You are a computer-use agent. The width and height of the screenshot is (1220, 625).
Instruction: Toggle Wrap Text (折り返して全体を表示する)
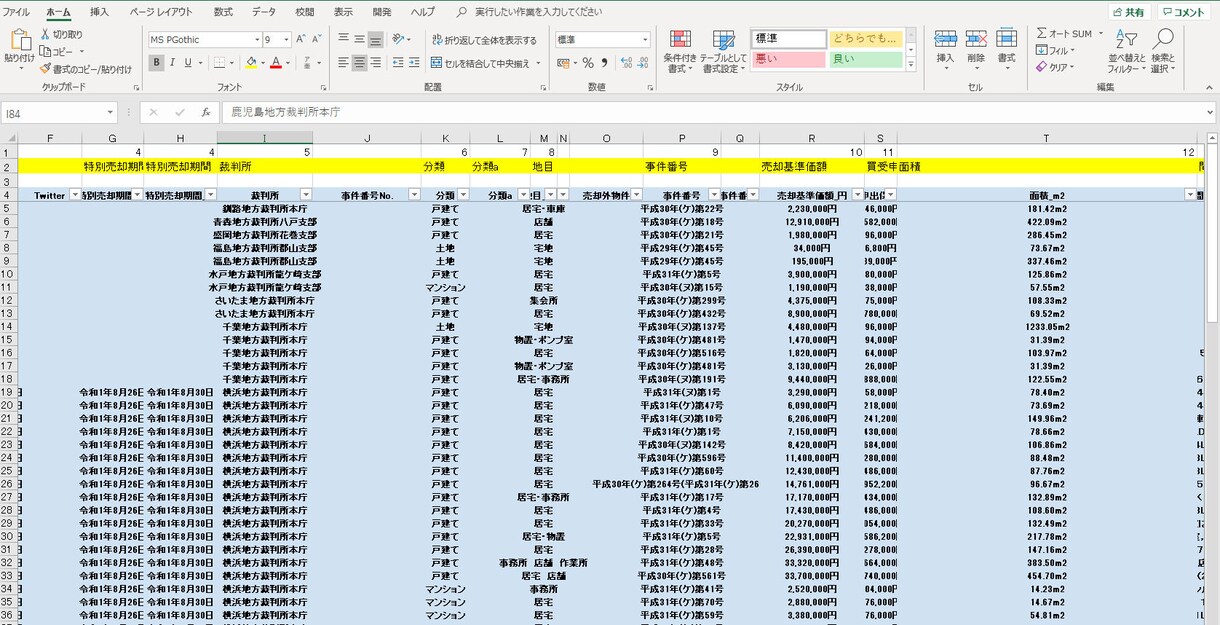coord(484,40)
